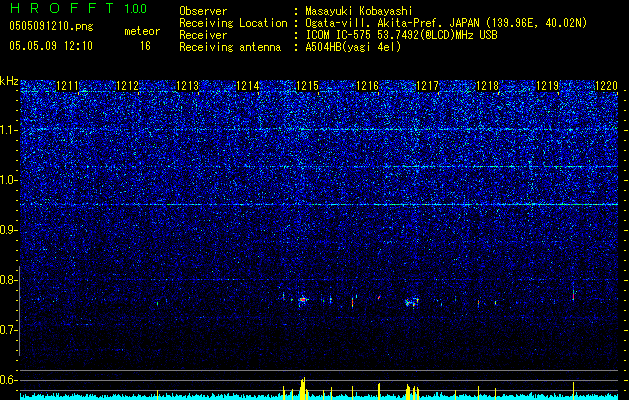629x400 pixels.
Task: Click location Ogata-vill. Akita-Pref. JAPAN text
Action: [391, 23]
